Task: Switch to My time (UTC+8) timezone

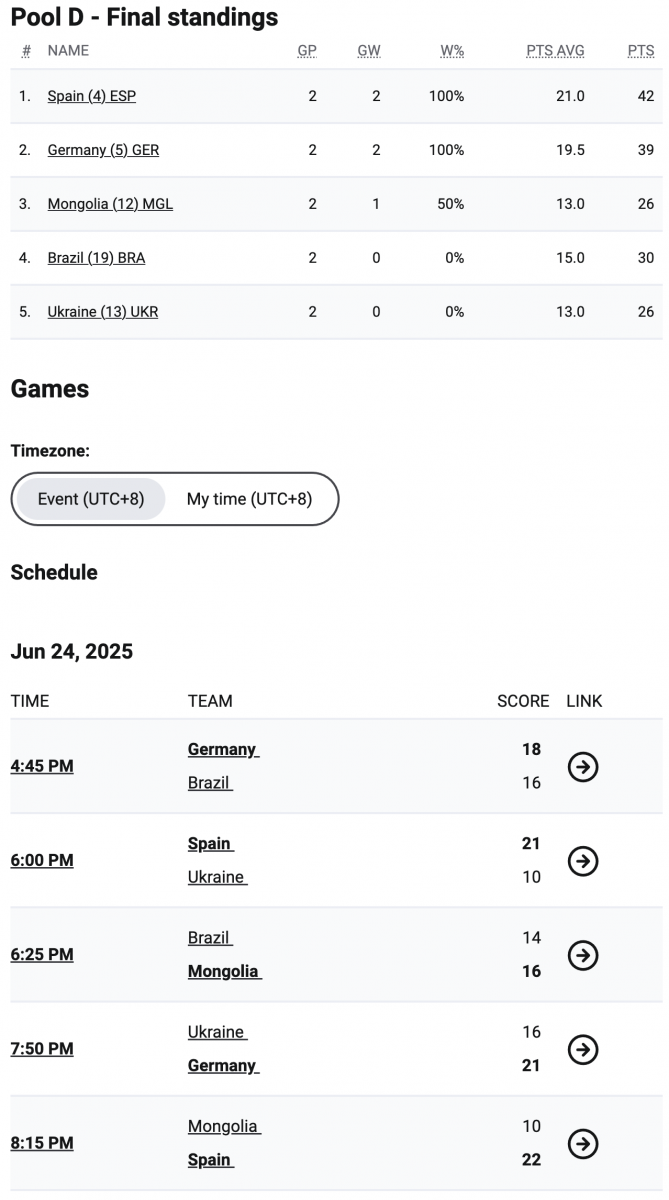Action: pyautogui.click(x=249, y=499)
